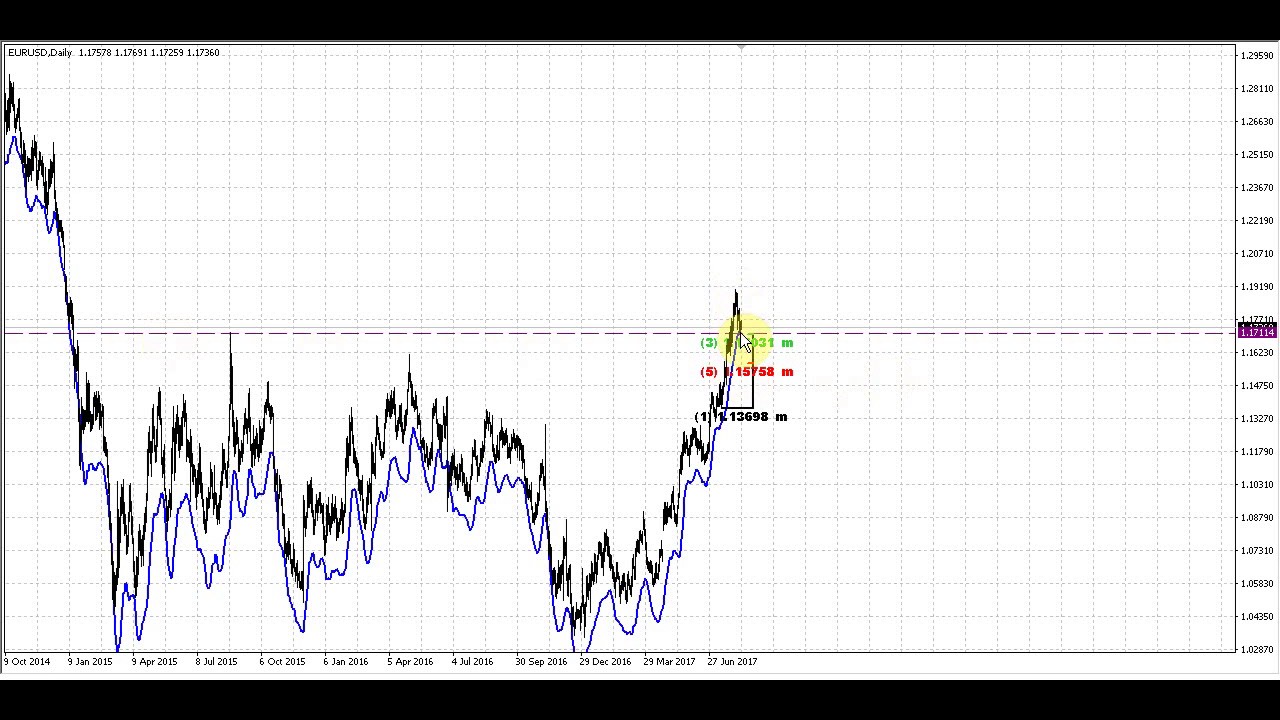Click the 1.25150 price axis label
The image size is (1280, 720).
[1257, 155]
